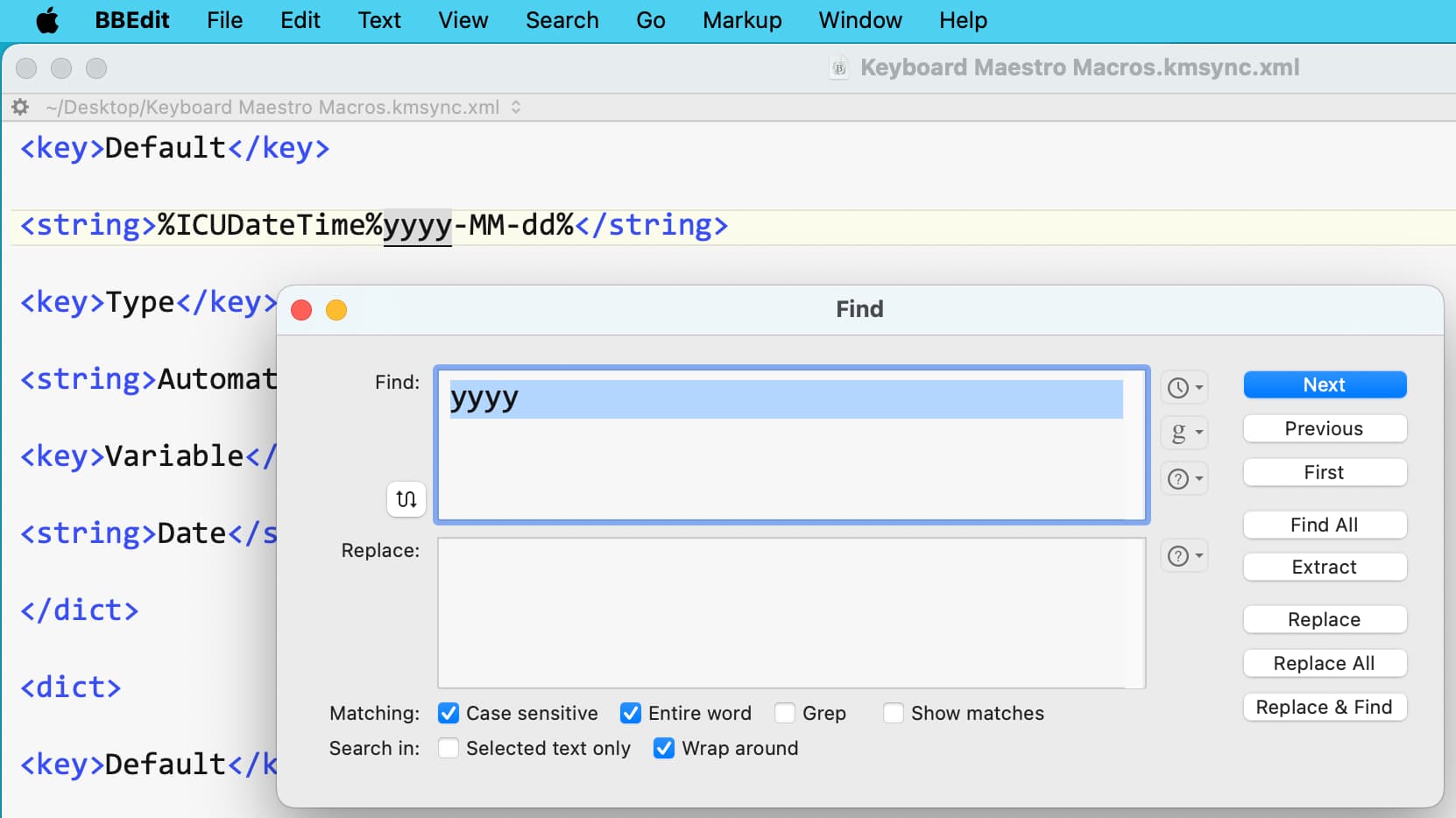Screen dimensions: 1456x818
Task: Click the Replace All button
Action: pos(1325,663)
